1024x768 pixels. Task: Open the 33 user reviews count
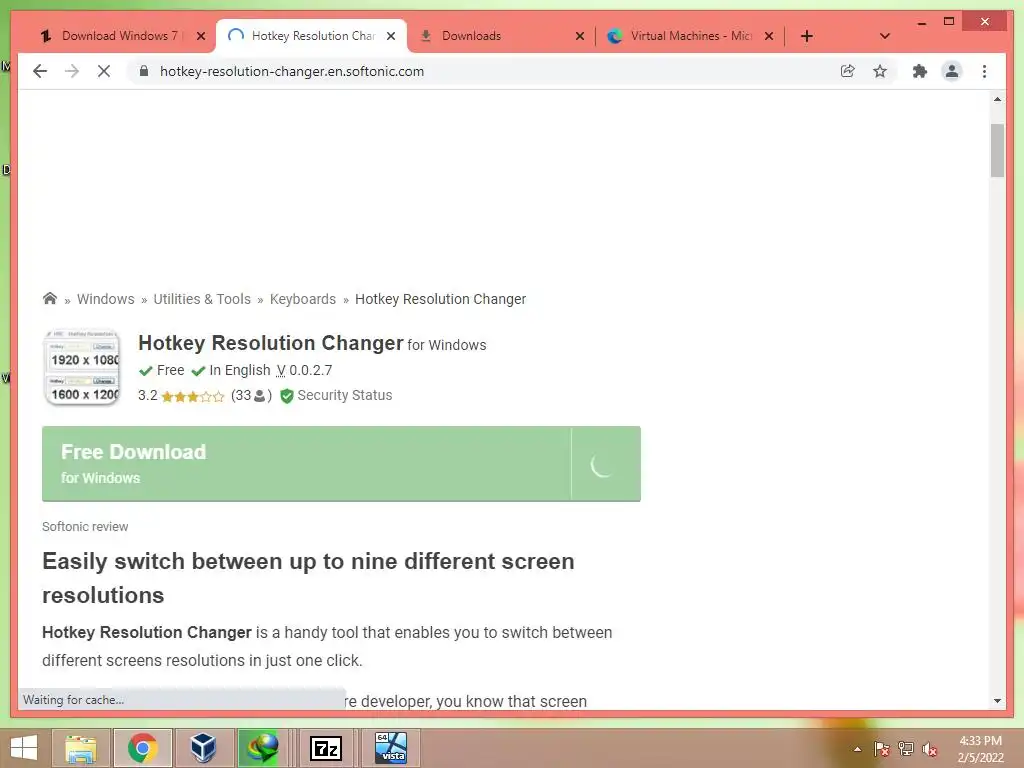tap(251, 395)
